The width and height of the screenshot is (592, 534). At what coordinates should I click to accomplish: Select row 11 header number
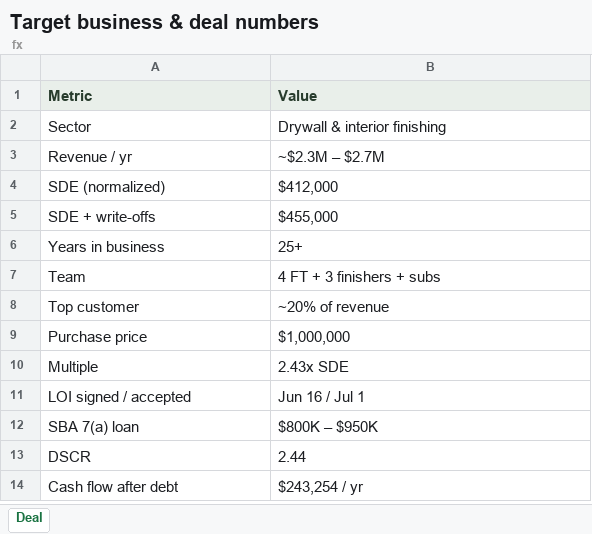tap(20, 396)
